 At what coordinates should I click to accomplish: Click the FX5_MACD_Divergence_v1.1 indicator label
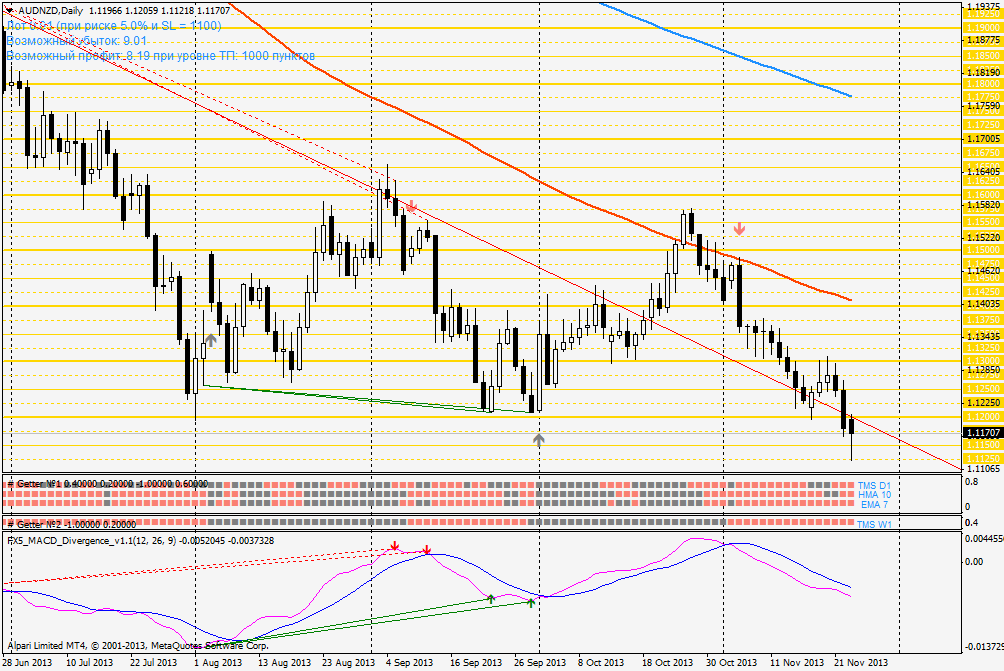pyautogui.click(x=140, y=540)
